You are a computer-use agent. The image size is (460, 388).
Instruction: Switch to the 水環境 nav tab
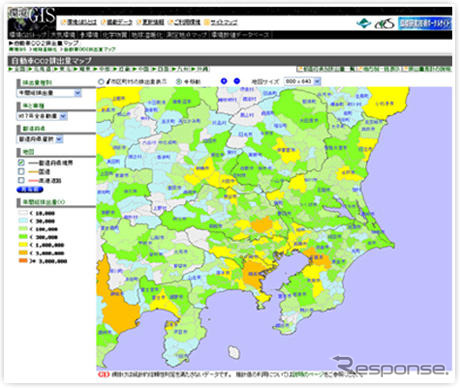[x=89, y=35]
